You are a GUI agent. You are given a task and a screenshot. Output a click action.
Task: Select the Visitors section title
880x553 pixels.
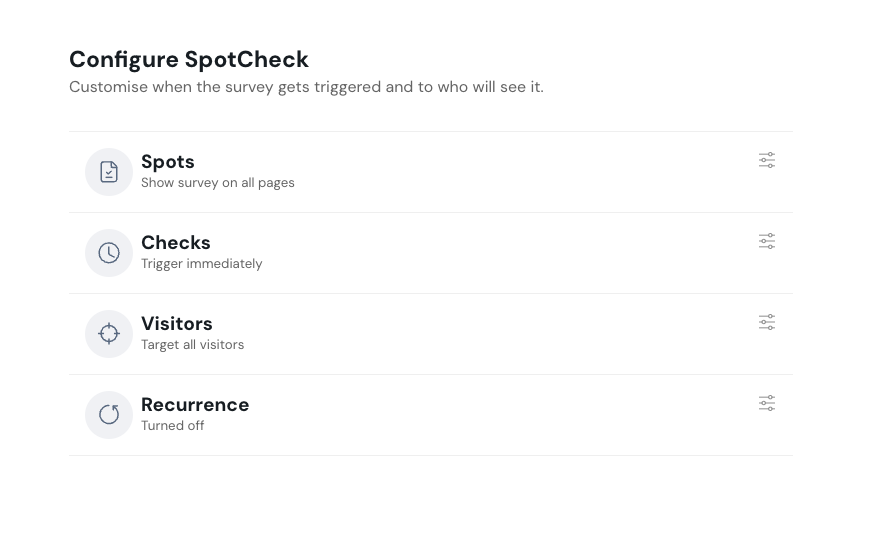(x=177, y=324)
